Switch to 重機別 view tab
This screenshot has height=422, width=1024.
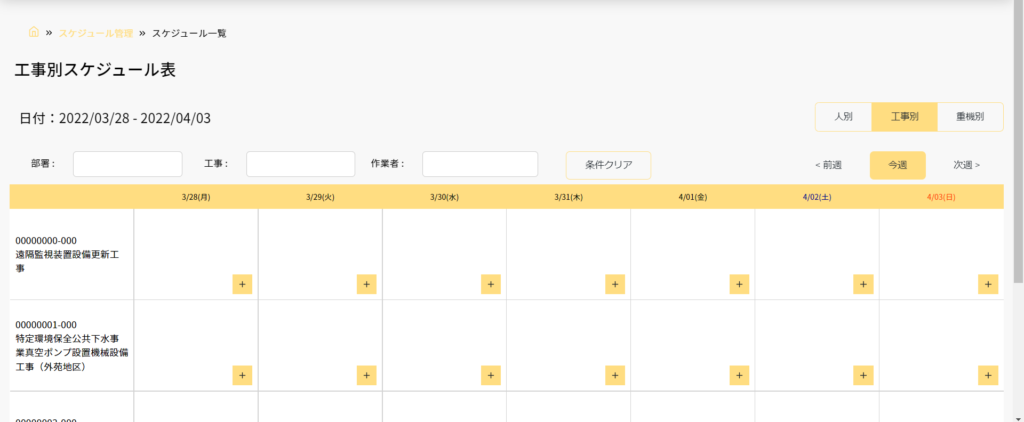[970, 117]
